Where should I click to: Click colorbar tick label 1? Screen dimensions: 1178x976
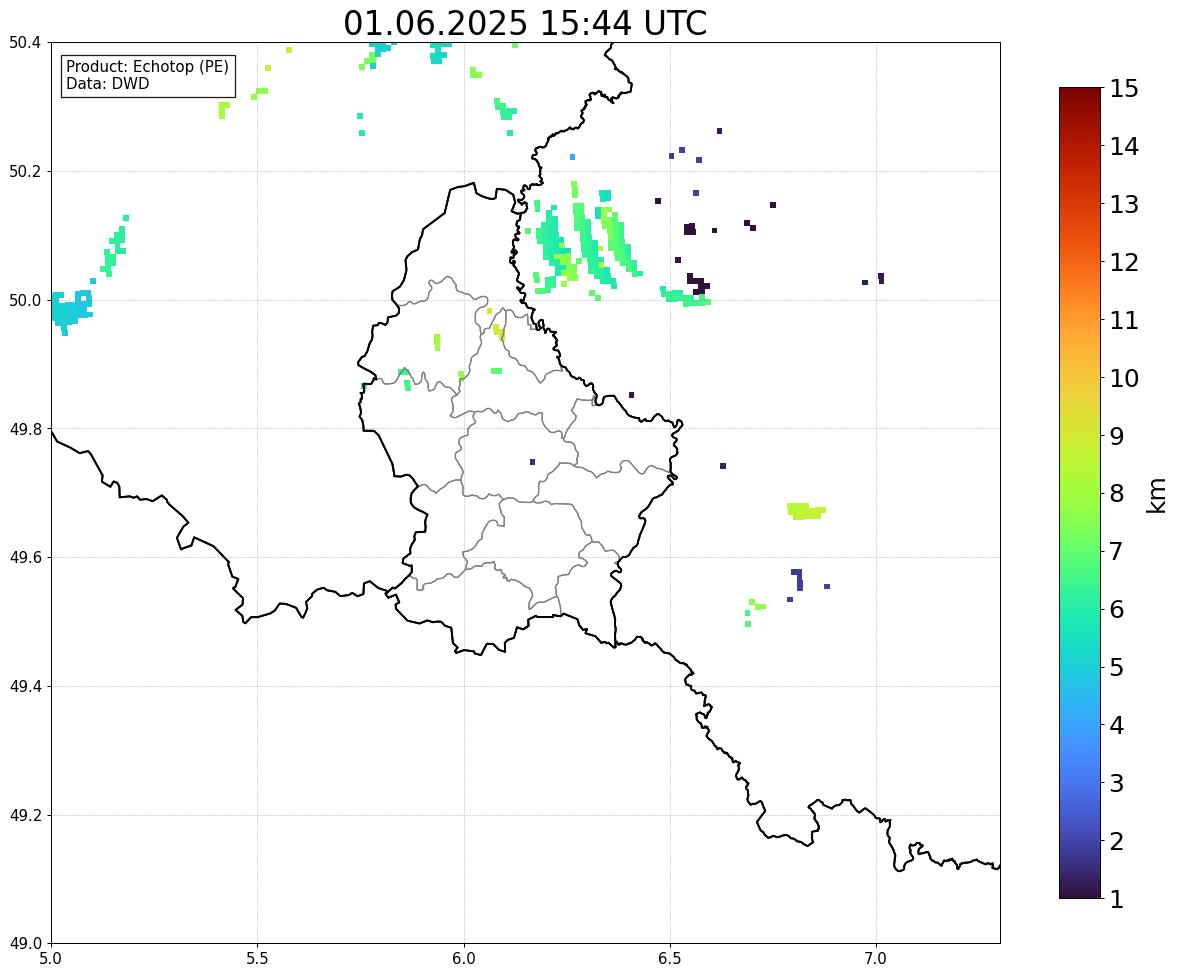[1117, 899]
